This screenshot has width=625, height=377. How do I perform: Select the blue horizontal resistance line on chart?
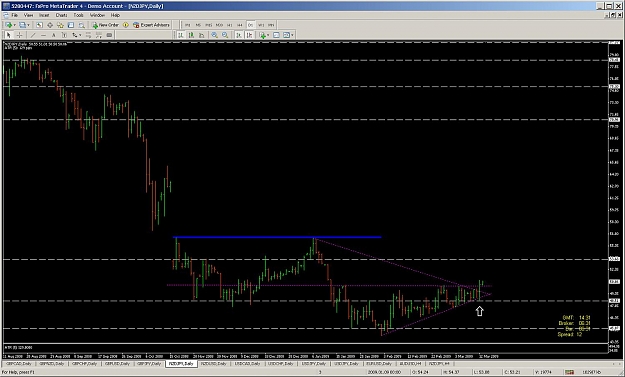click(x=277, y=237)
